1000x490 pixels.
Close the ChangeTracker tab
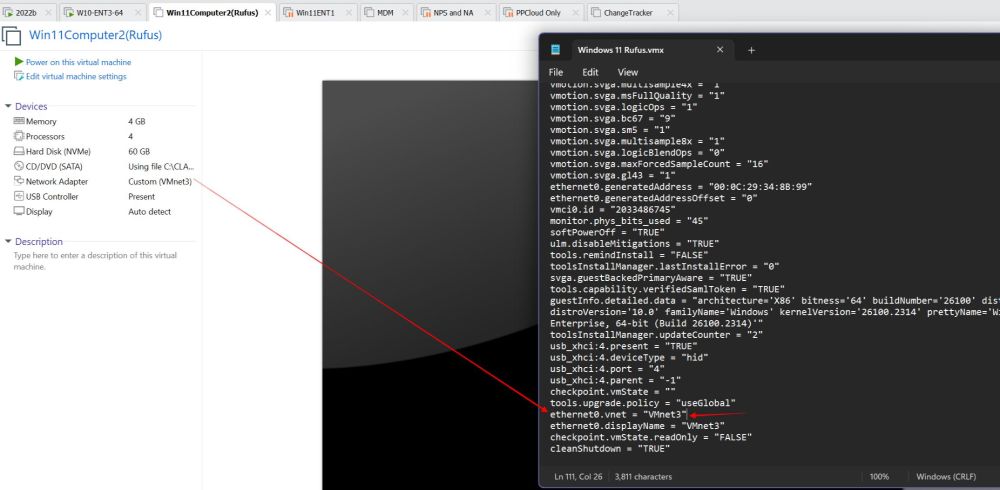[x=670, y=13]
